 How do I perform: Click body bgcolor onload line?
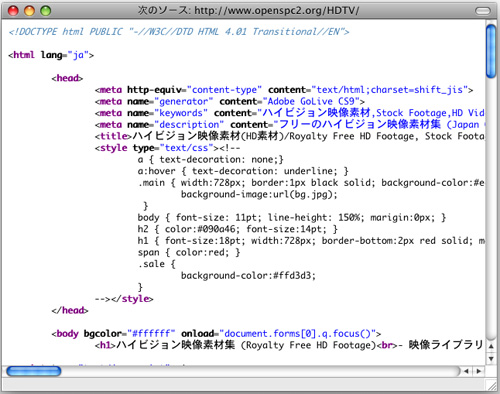click(216, 333)
